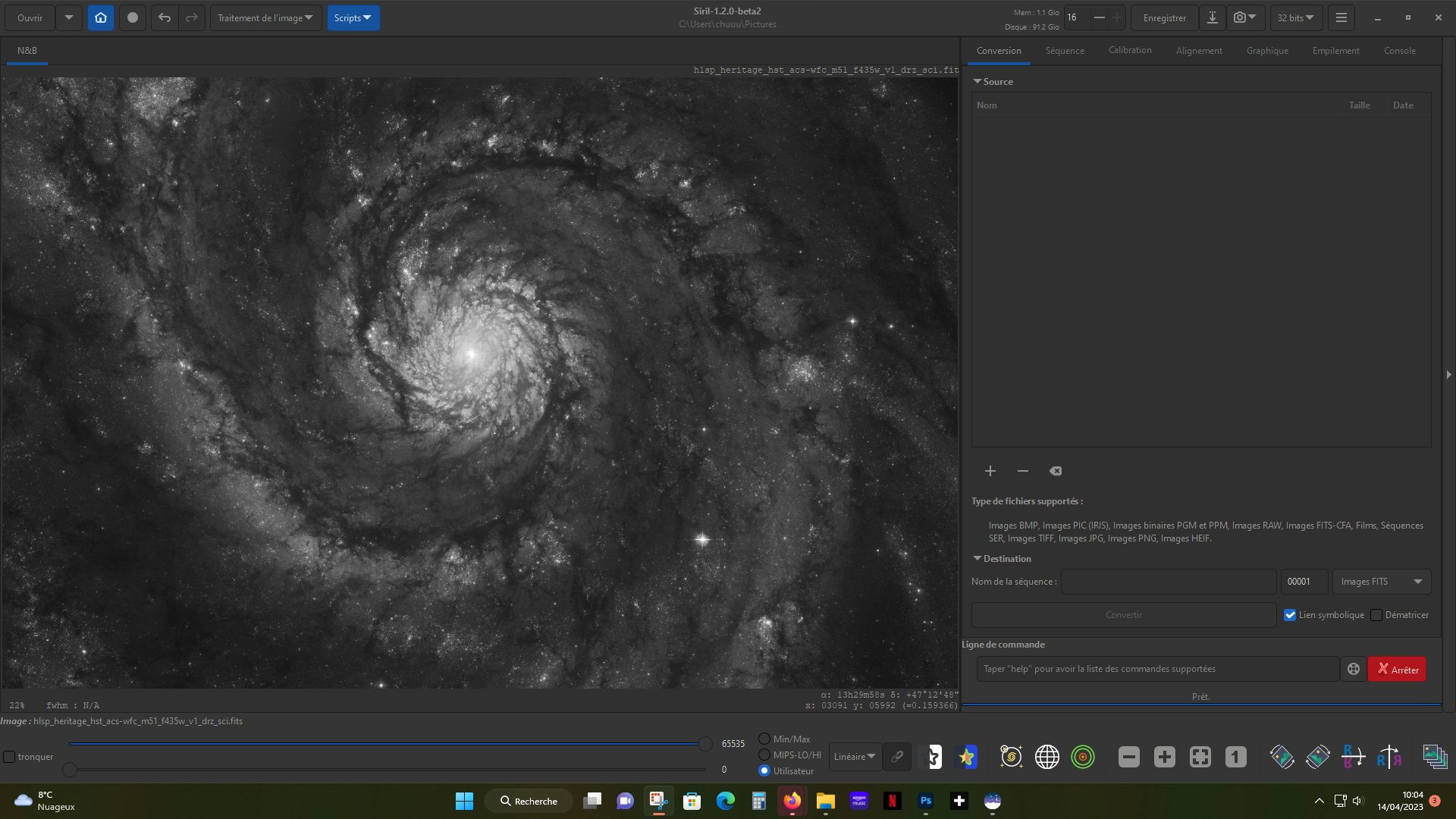Click the livestacking circle button
Viewport: 1456px width, 819px height.
[x=133, y=17]
